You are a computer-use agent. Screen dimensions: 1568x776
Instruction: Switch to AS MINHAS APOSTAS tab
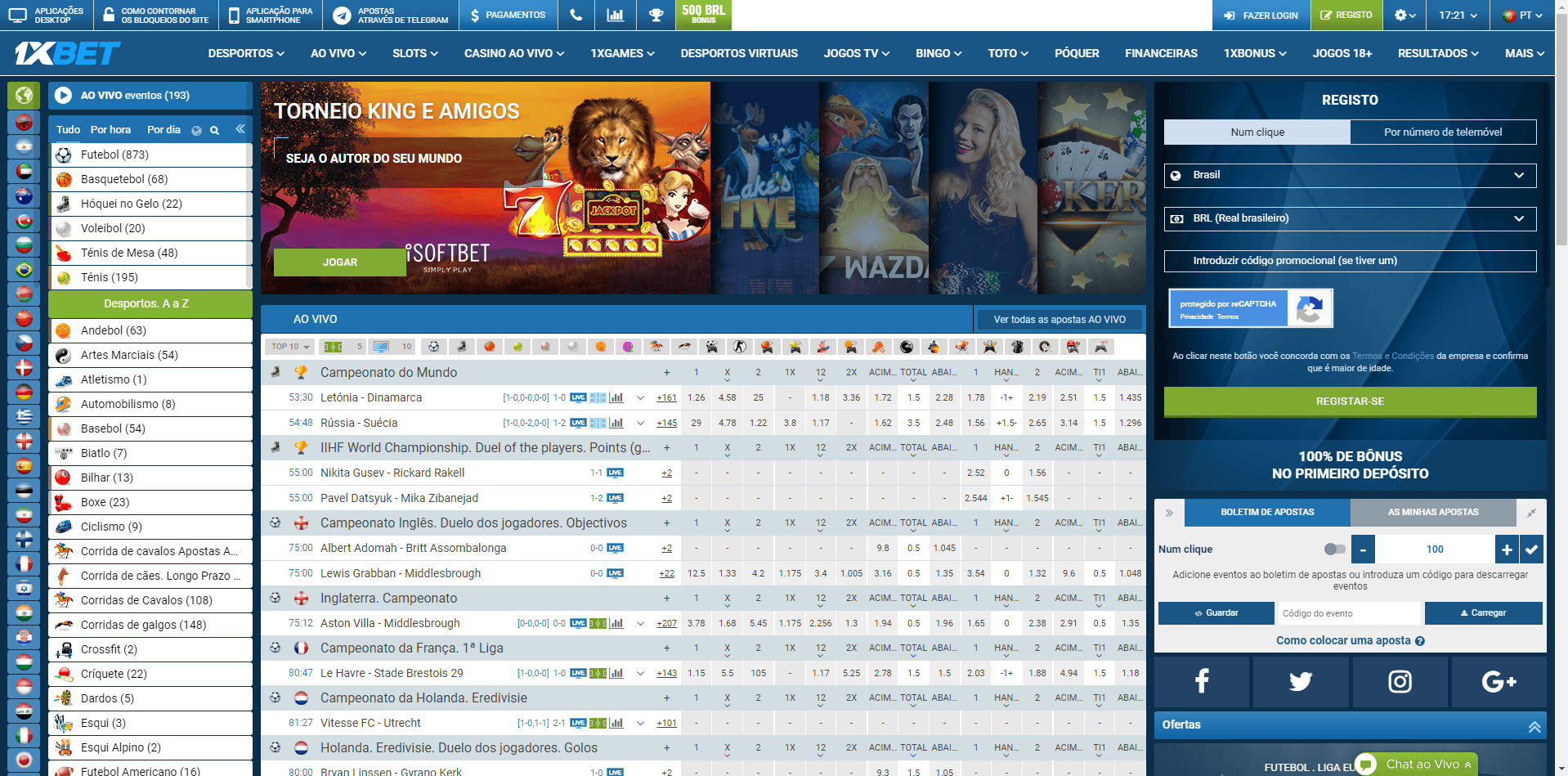(1433, 513)
